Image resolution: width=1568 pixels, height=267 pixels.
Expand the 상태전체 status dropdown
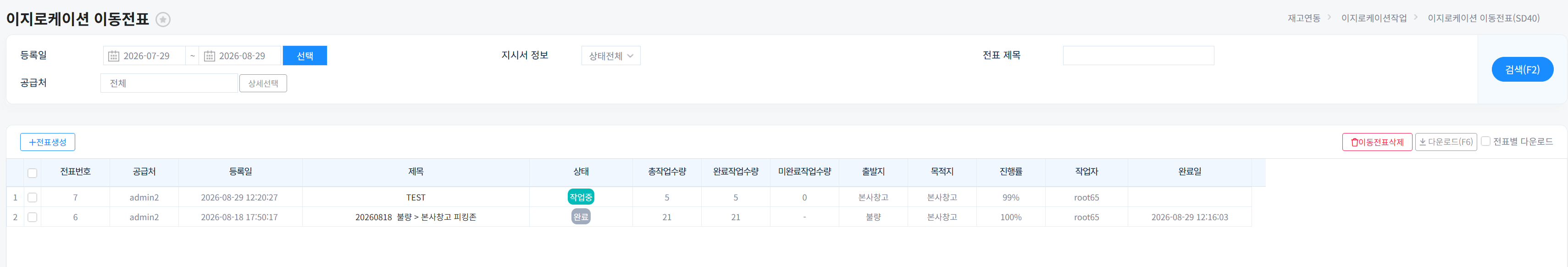(610, 56)
